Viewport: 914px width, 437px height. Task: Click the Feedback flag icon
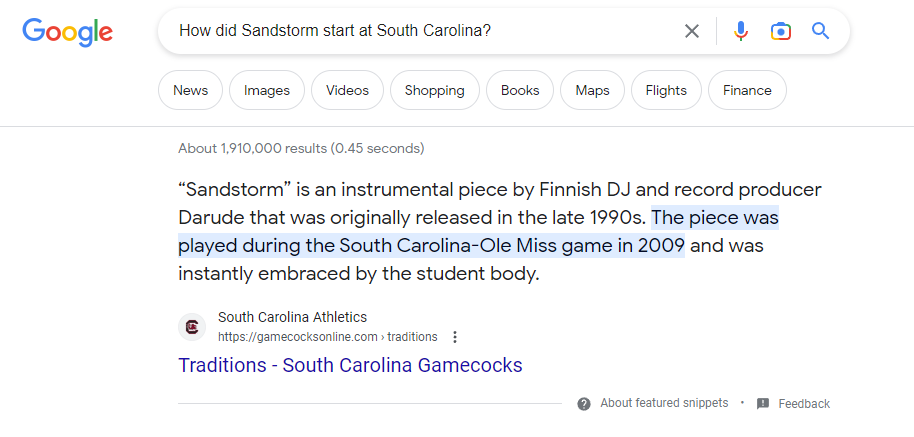pos(762,403)
